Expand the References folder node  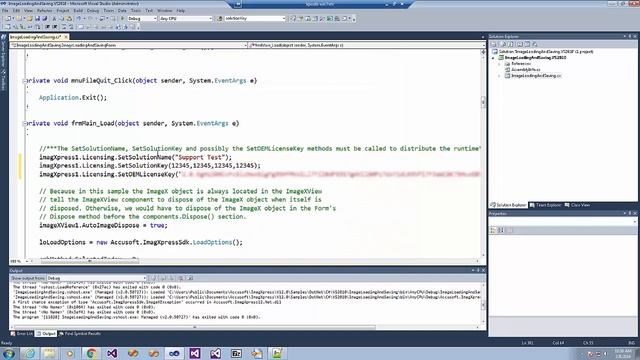point(499,64)
